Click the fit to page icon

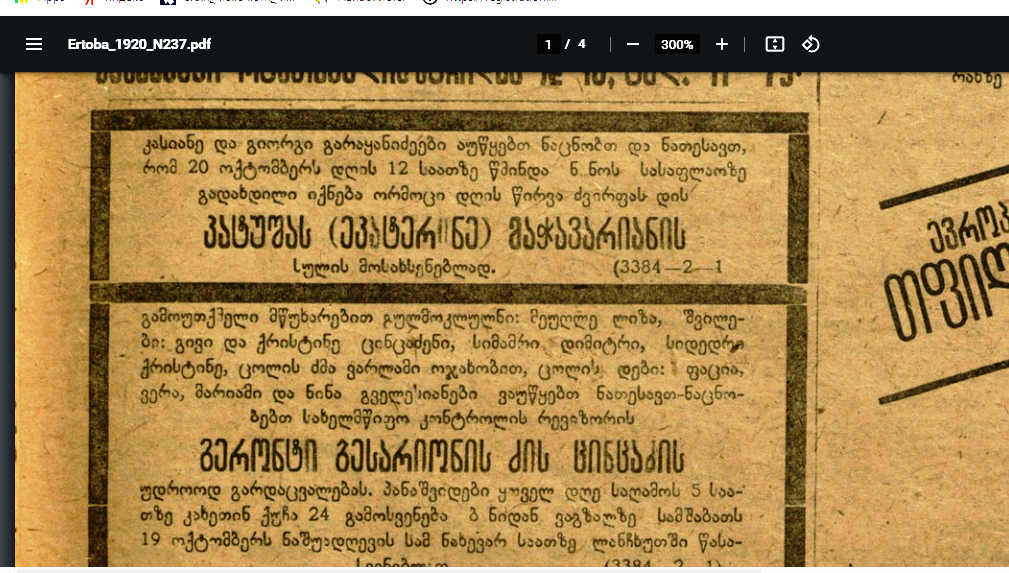[x=775, y=44]
